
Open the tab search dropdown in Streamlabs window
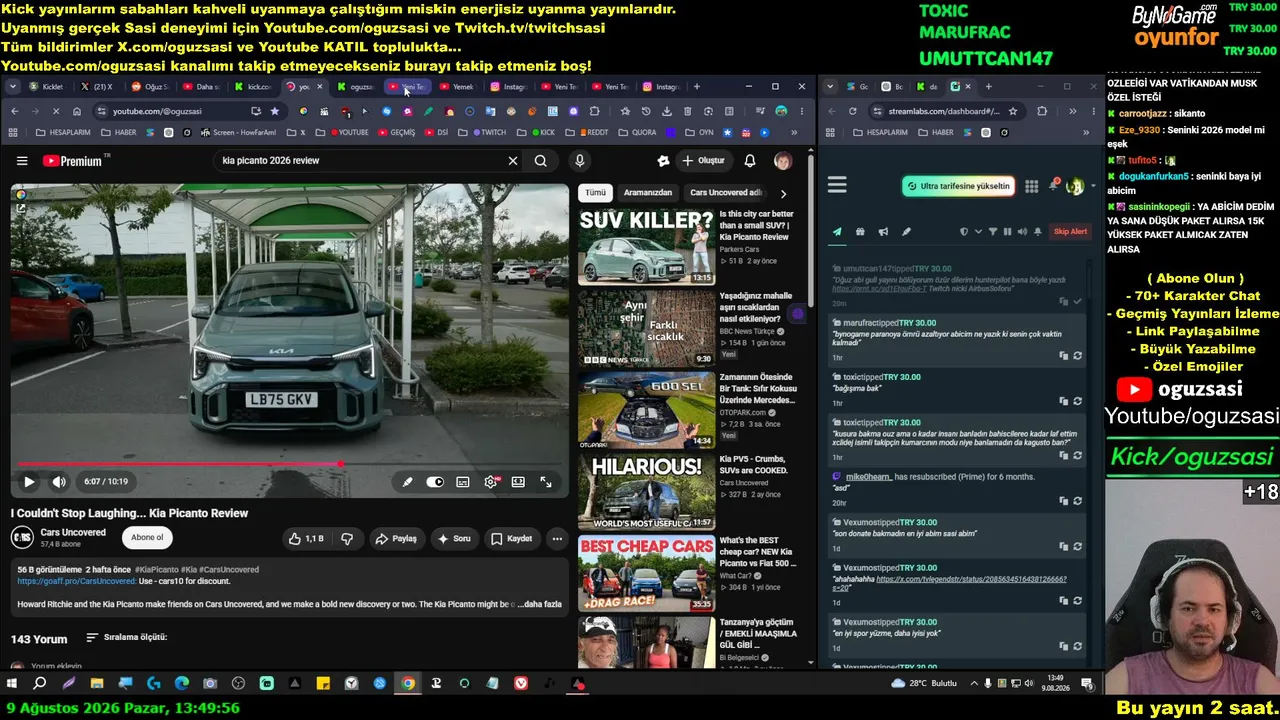pos(829,87)
